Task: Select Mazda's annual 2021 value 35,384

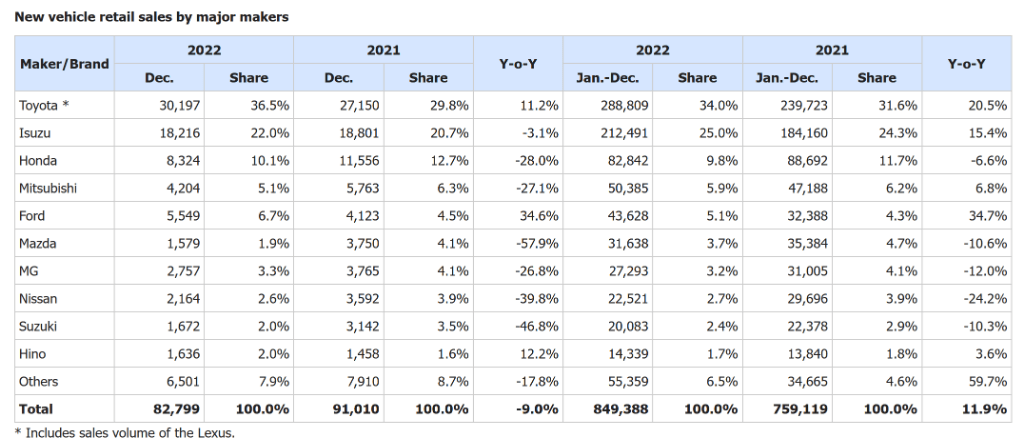Action: click(807, 244)
